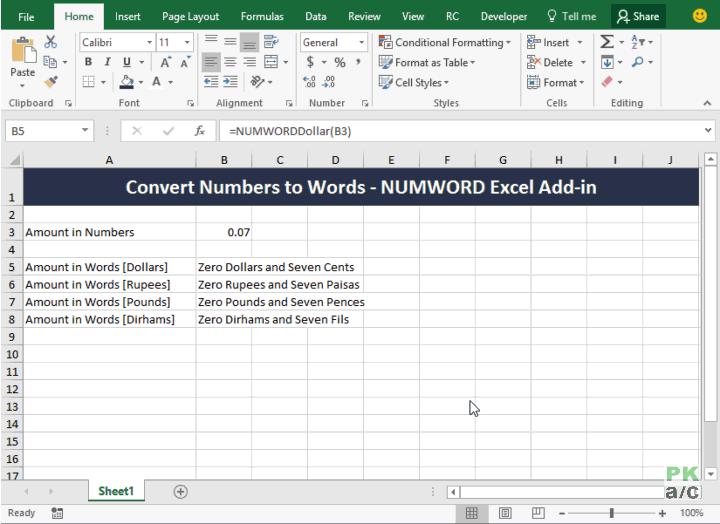The width and height of the screenshot is (720, 524).
Task: Switch to Normal view
Action: (x=472, y=513)
